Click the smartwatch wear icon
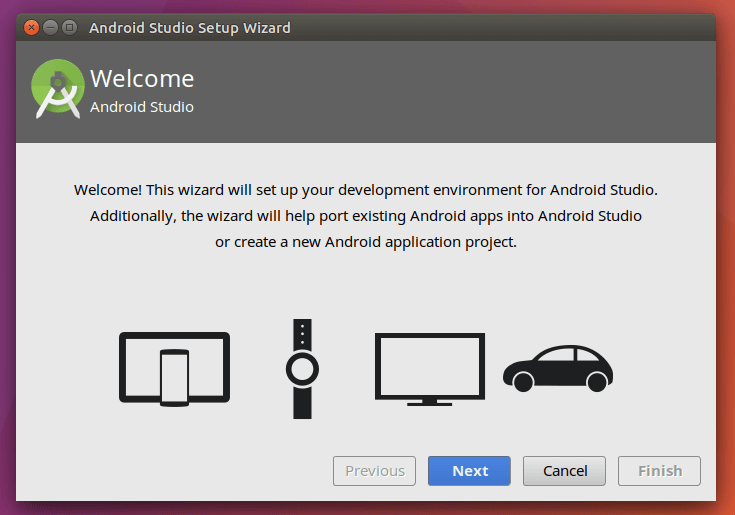Viewport: 735px width, 515px height. point(302,335)
